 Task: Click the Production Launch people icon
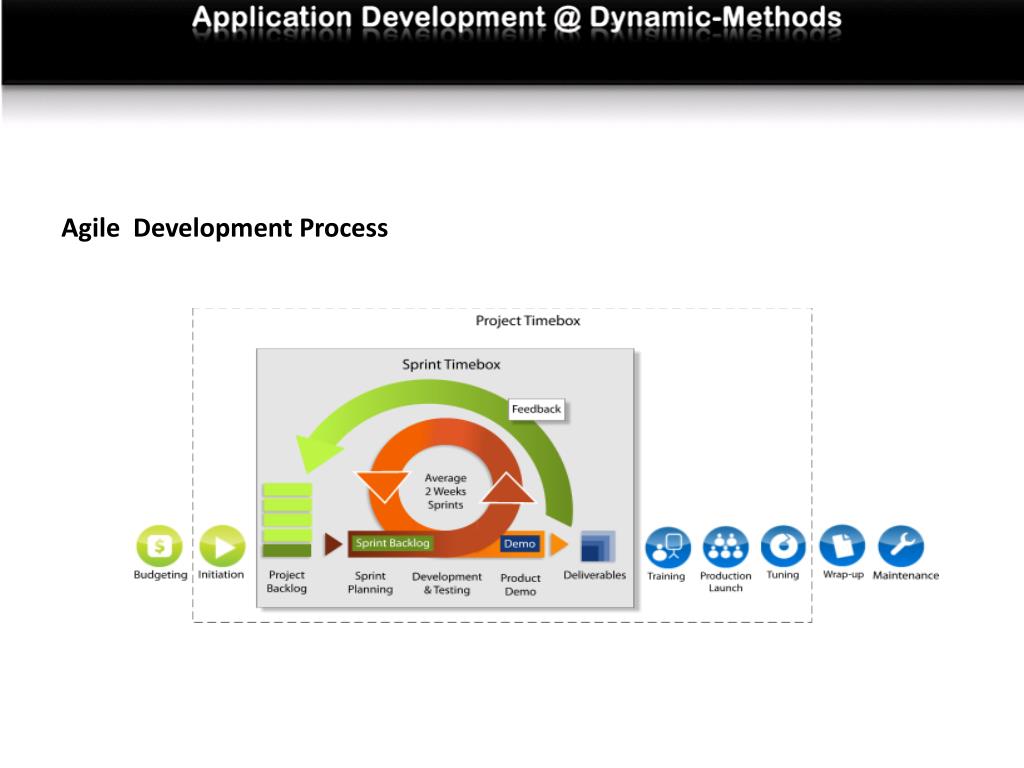(x=726, y=547)
